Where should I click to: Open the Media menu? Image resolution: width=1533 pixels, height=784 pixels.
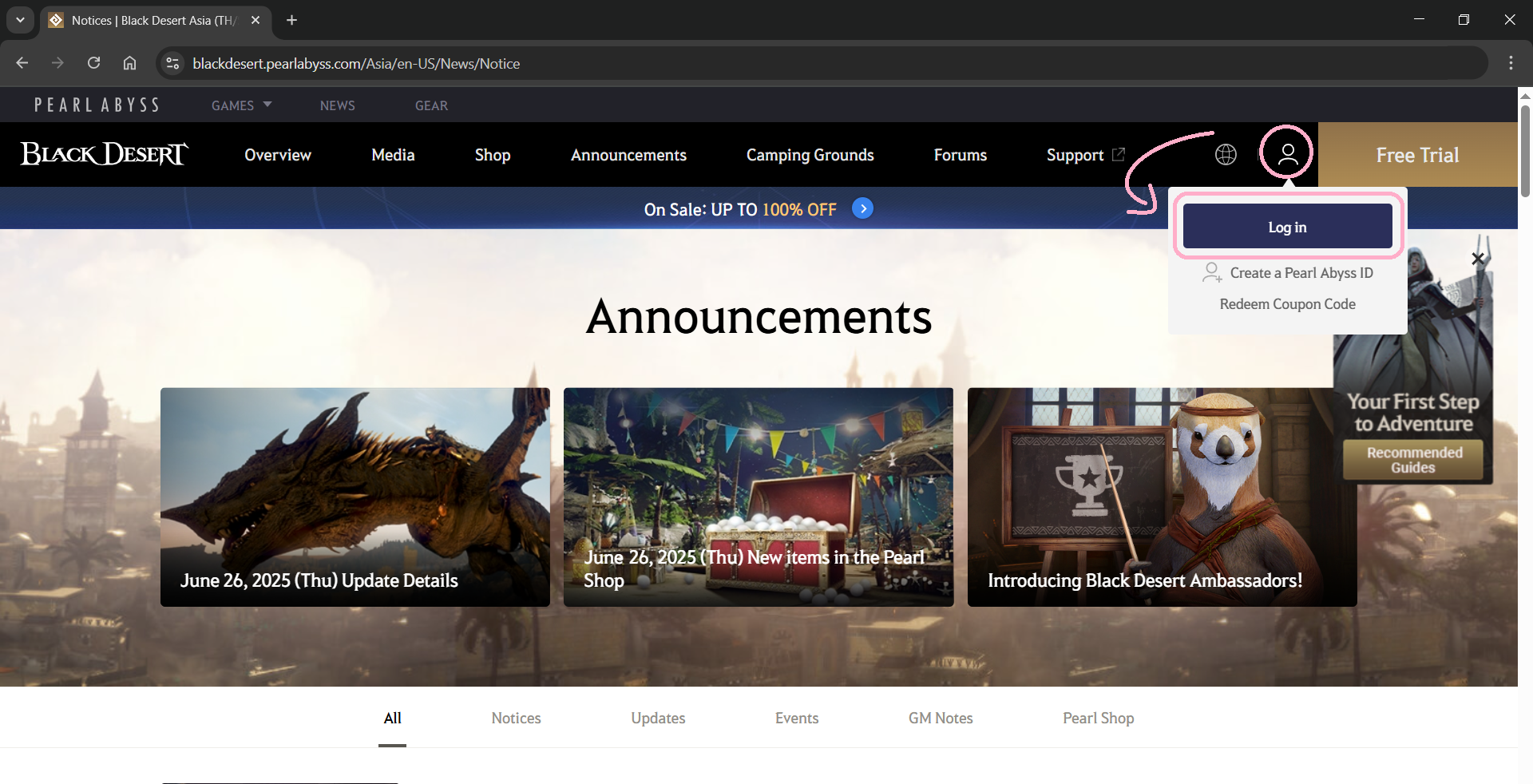click(x=393, y=155)
